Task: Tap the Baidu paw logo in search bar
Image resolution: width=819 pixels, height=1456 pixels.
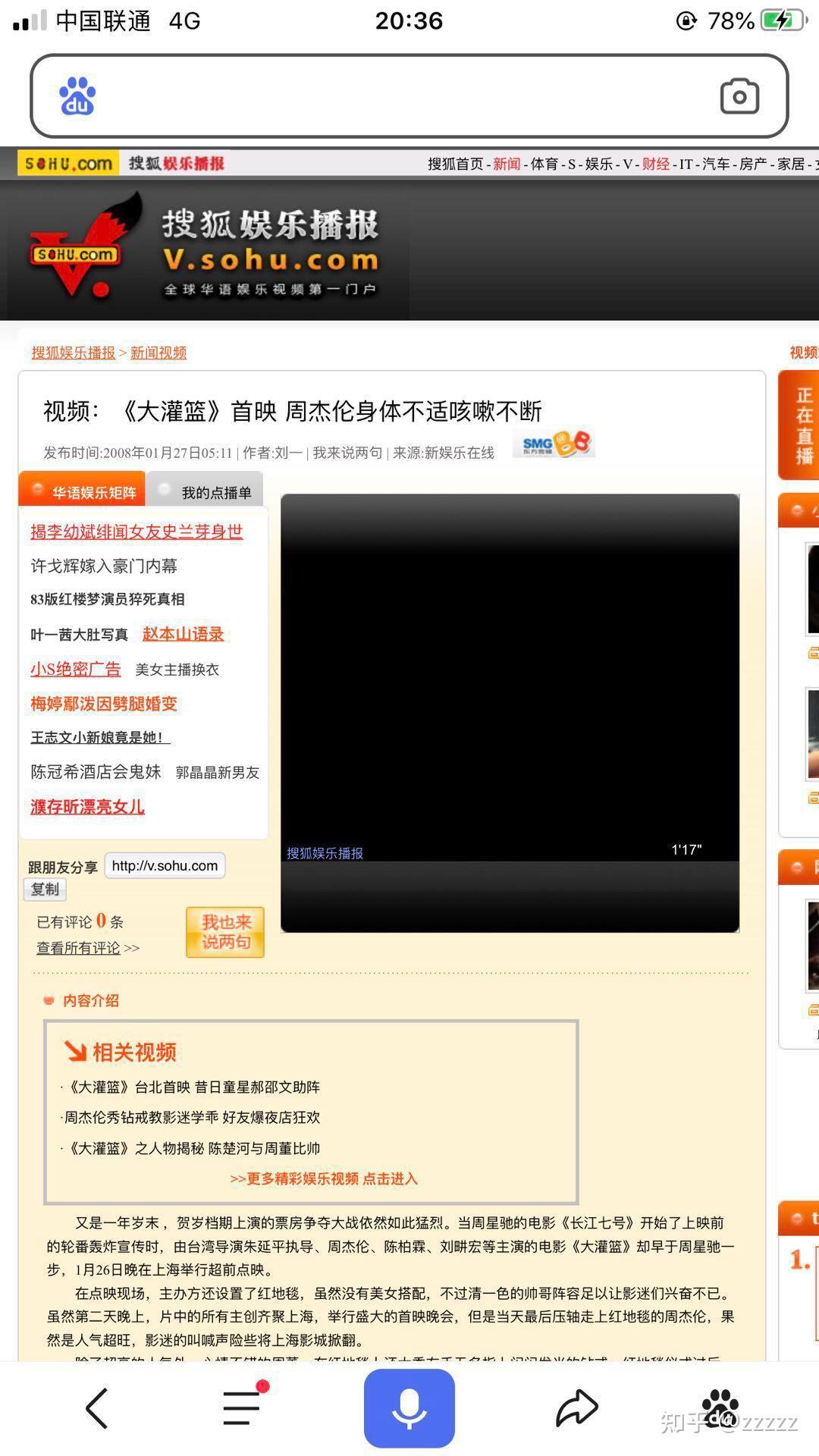Action: [x=77, y=96]
